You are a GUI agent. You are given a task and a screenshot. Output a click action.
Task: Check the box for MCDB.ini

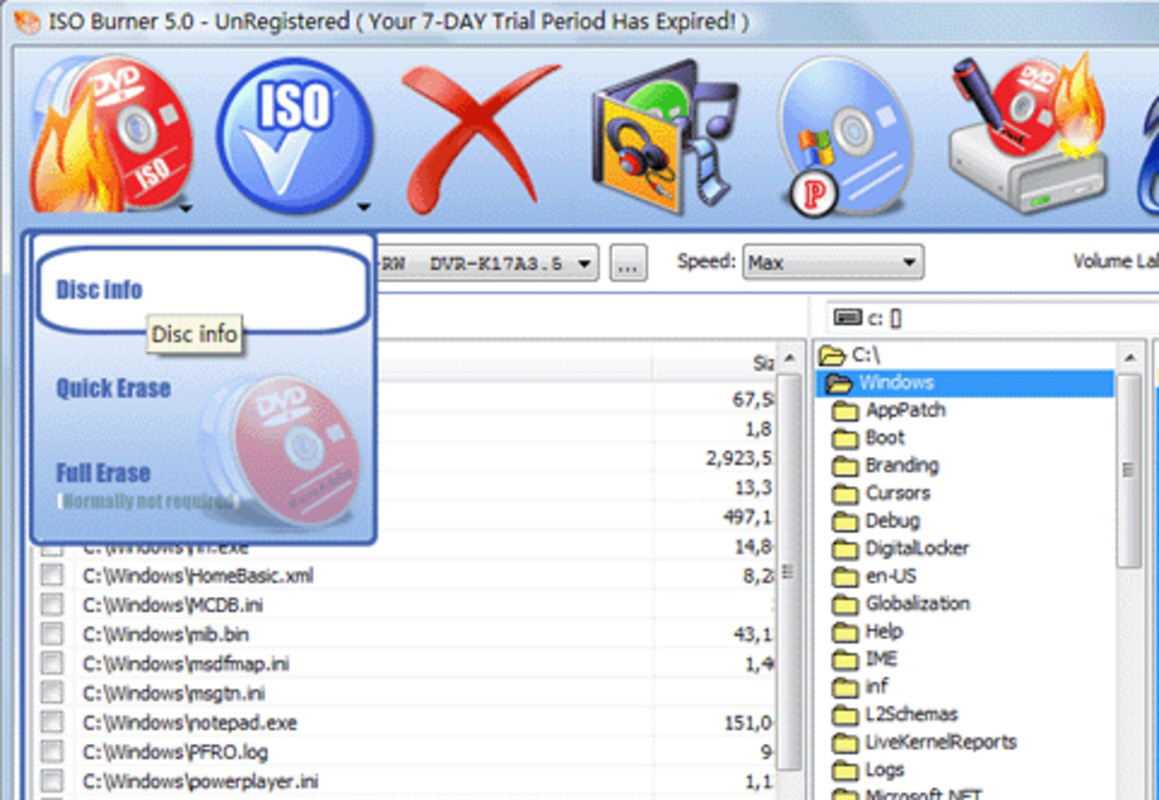(x=52, y=605)
